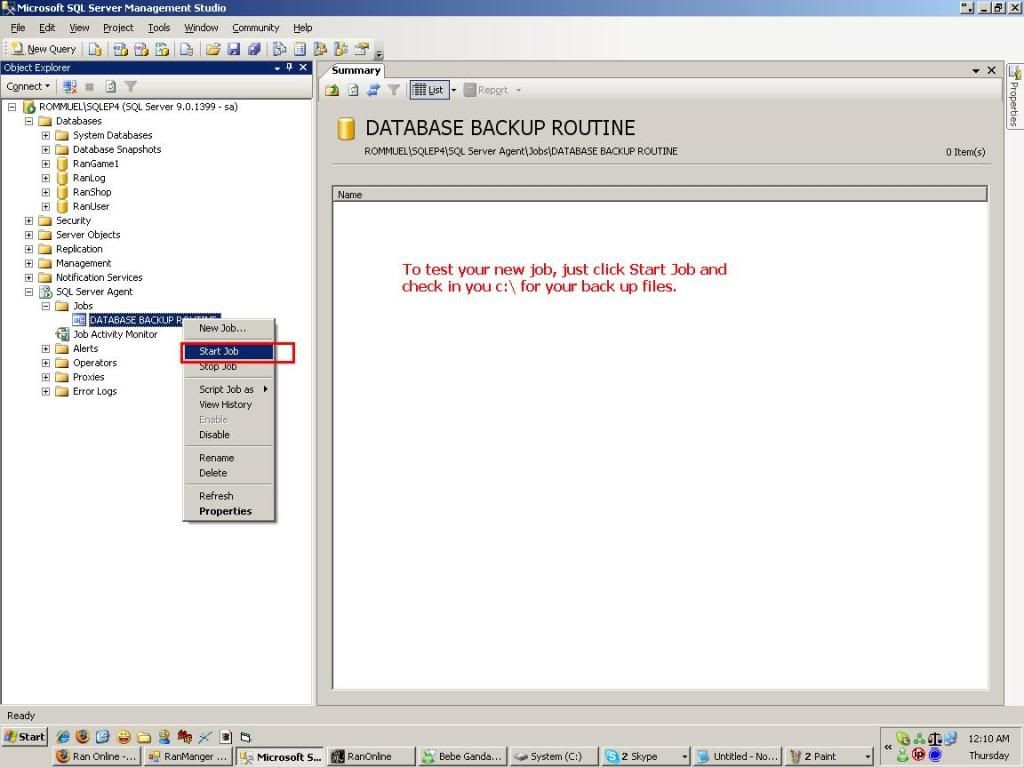Image resolution: width=1024 pixels, height=768 pixels.
Task: Click the Open File folder icon
Action: point(213,49)
